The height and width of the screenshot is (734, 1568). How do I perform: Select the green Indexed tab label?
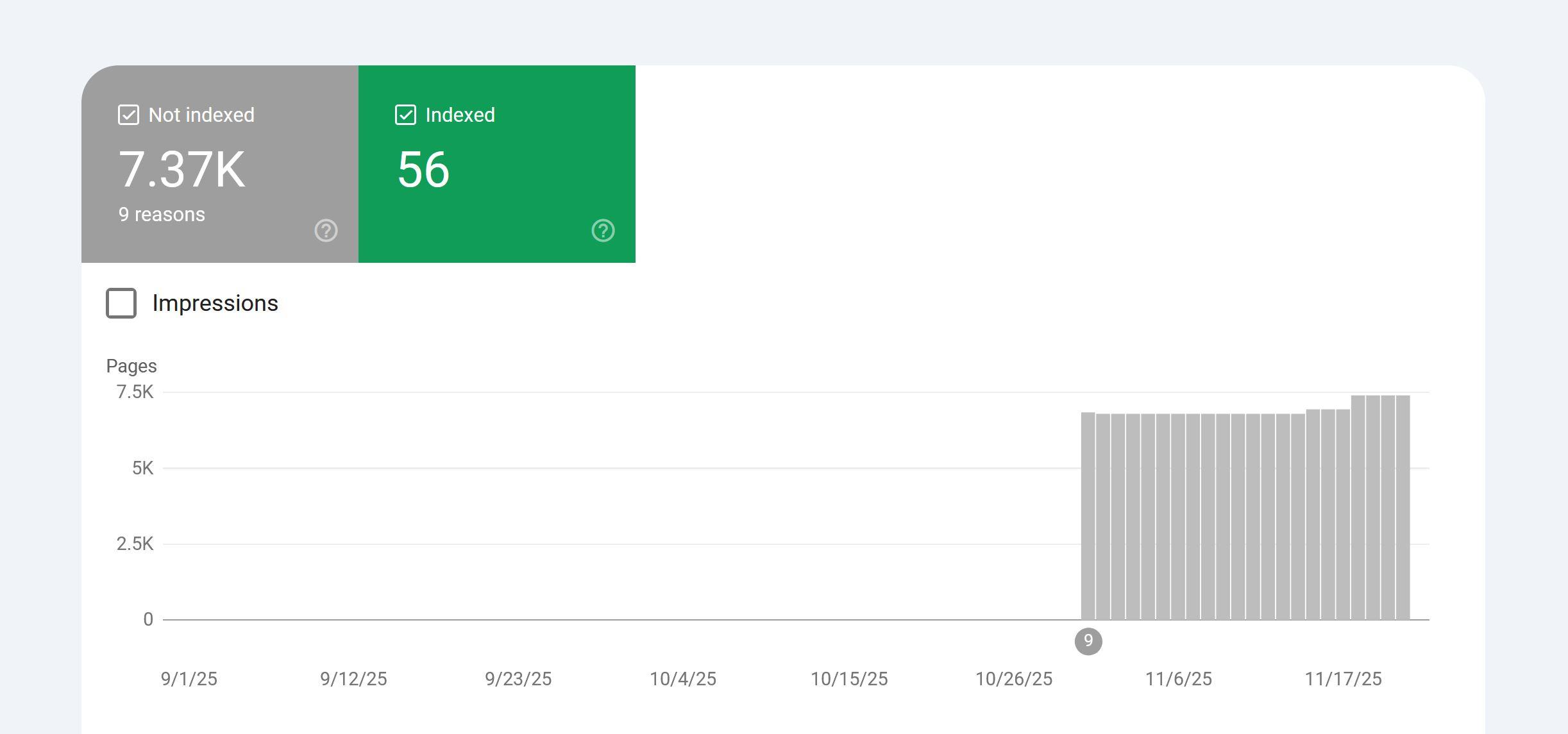tap(460, 115)
